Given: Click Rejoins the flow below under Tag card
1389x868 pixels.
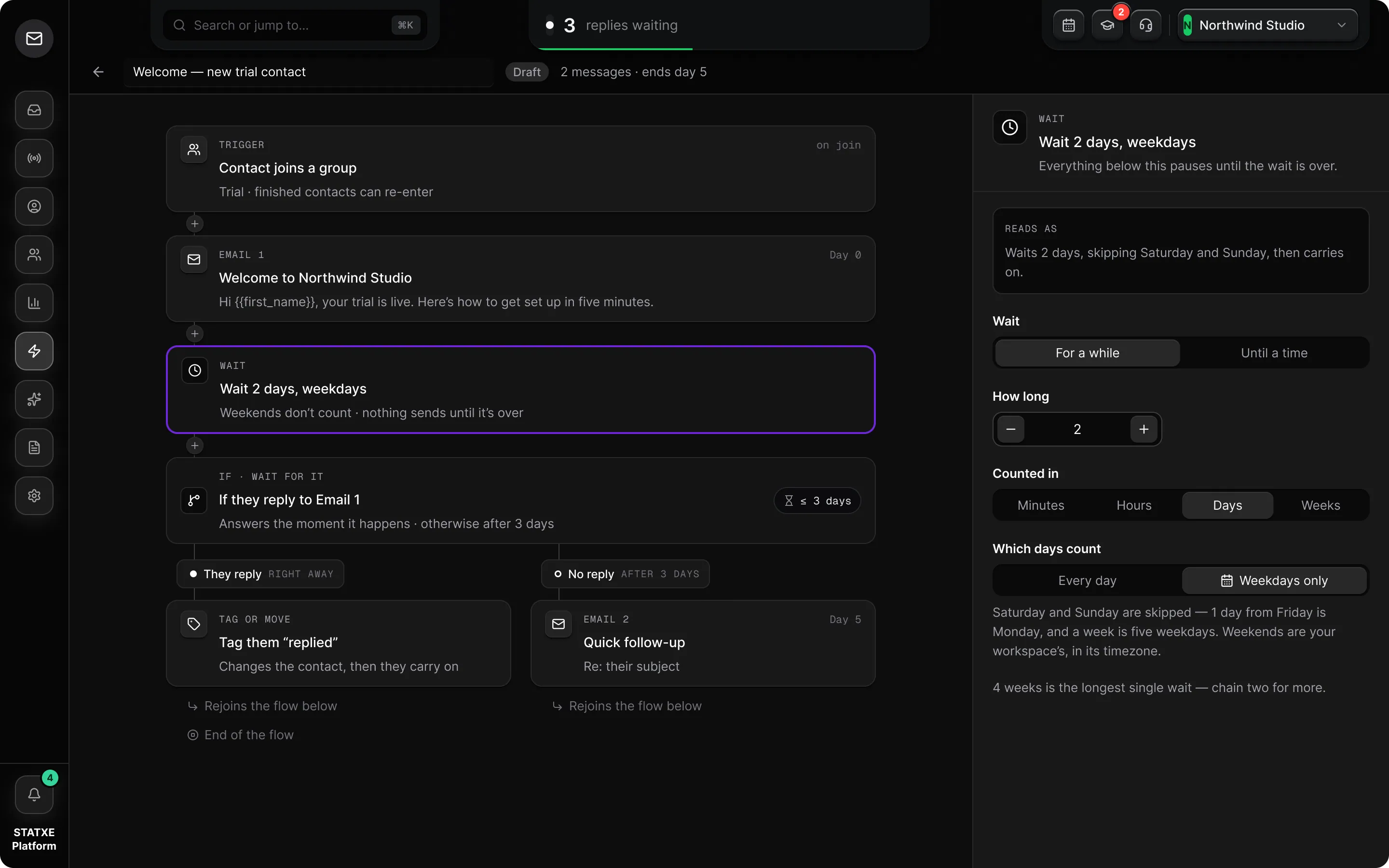Looking at the screenshot, I should coord(263,706).
